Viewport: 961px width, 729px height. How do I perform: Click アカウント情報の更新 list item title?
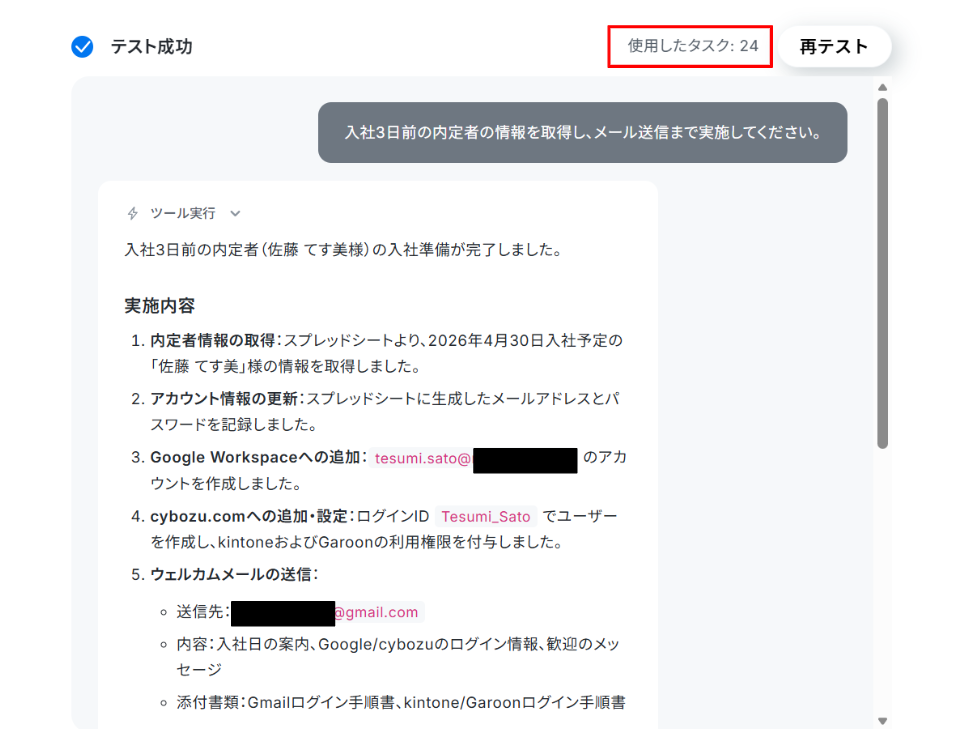(x=224, y=399)
